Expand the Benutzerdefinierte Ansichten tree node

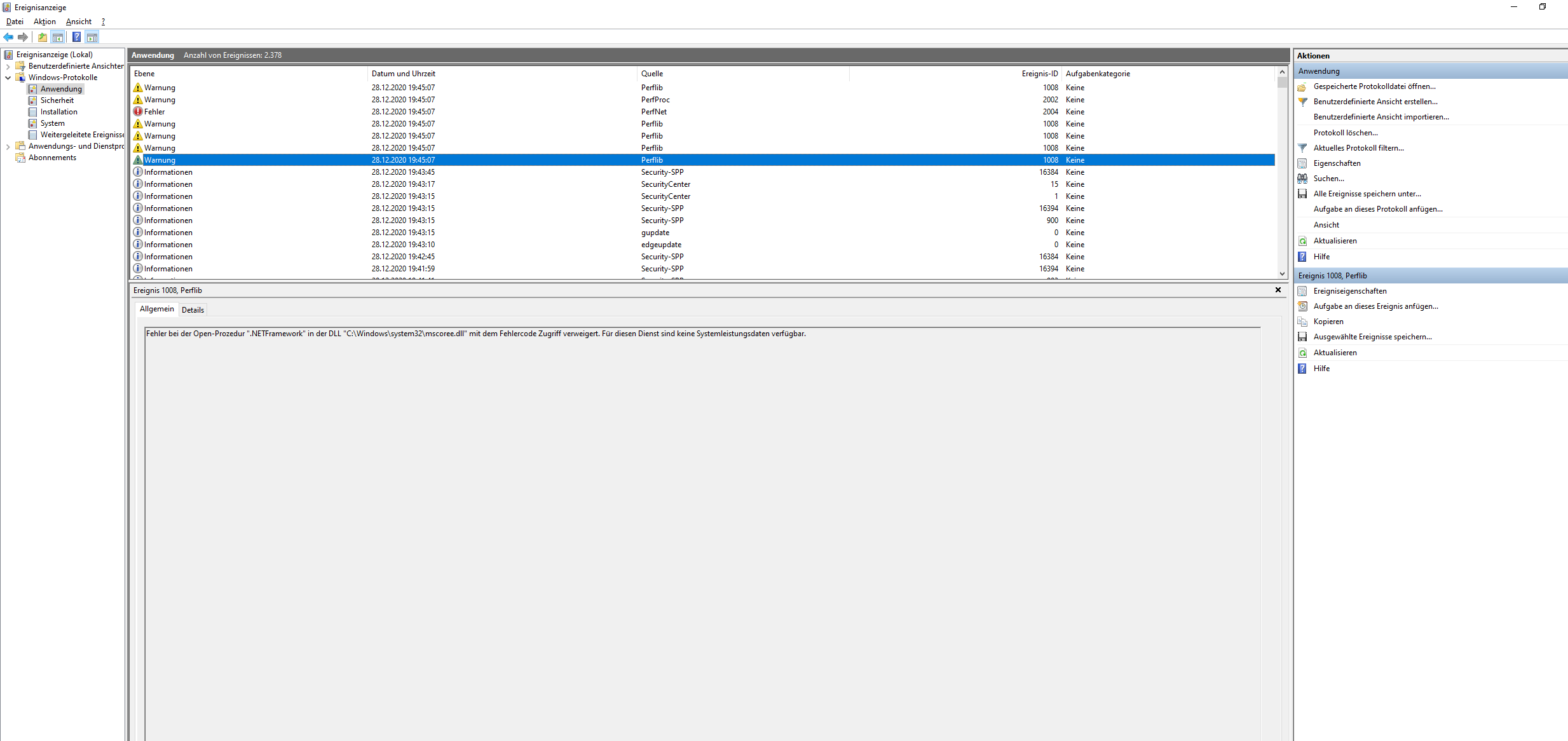click(x=8, y=66)
